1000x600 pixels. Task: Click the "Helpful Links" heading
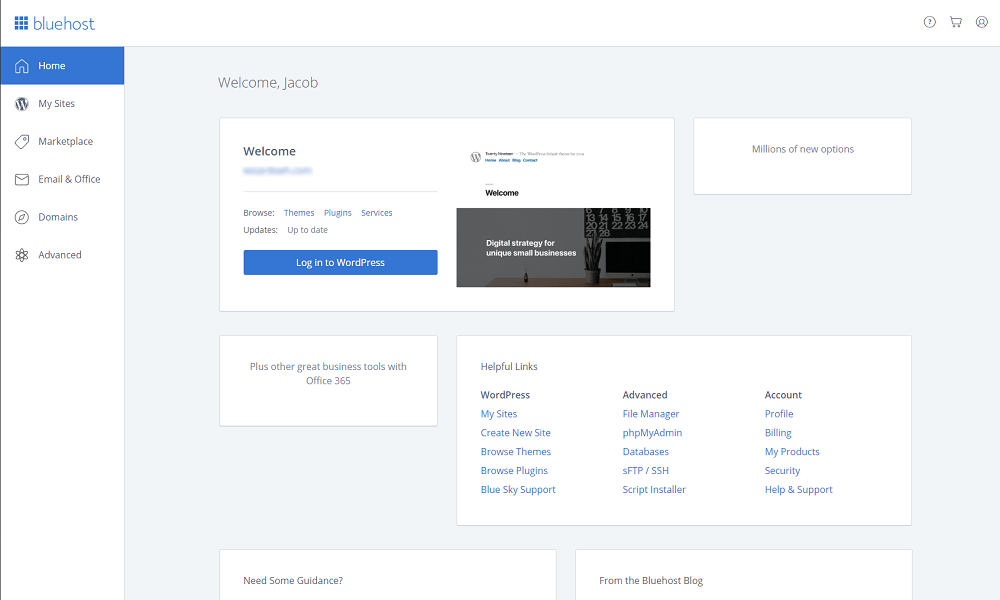[509, 367]
